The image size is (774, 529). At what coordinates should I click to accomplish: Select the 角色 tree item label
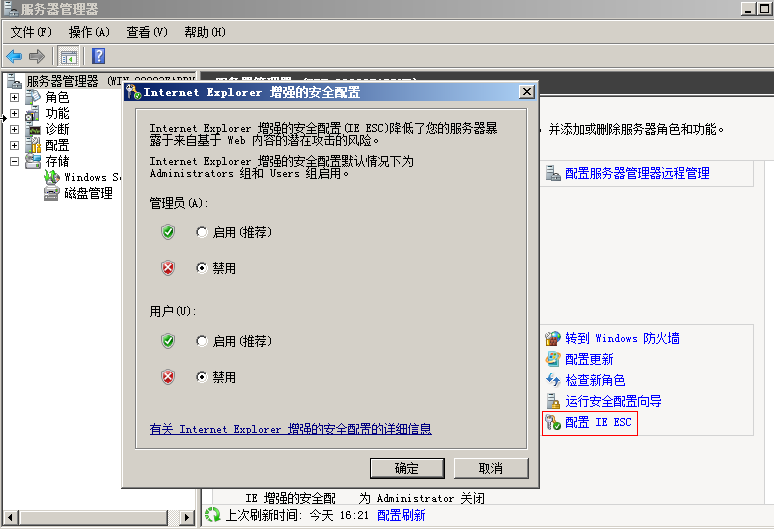(57, 97)
